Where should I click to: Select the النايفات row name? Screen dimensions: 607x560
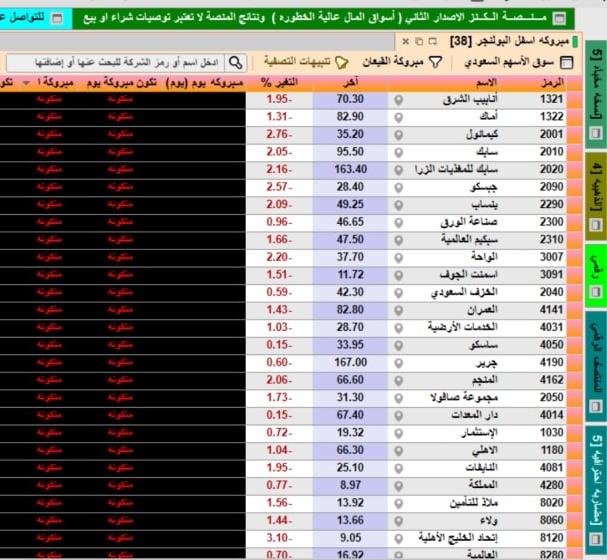481,468
